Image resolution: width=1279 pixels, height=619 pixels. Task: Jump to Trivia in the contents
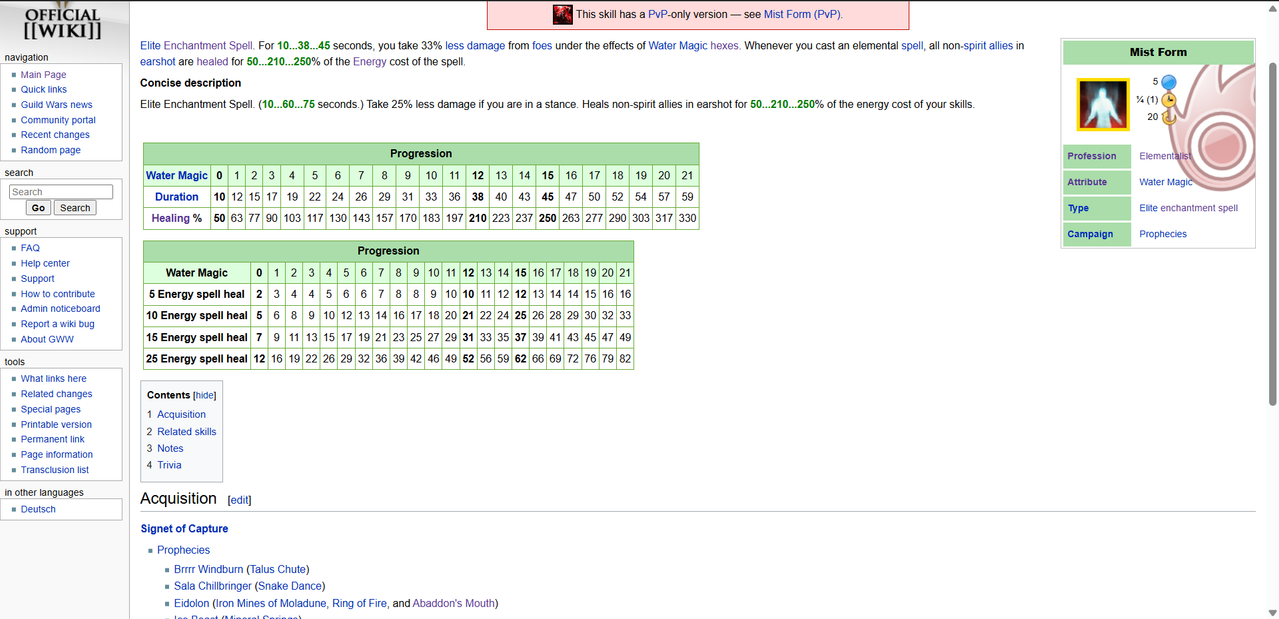[169, 465]
